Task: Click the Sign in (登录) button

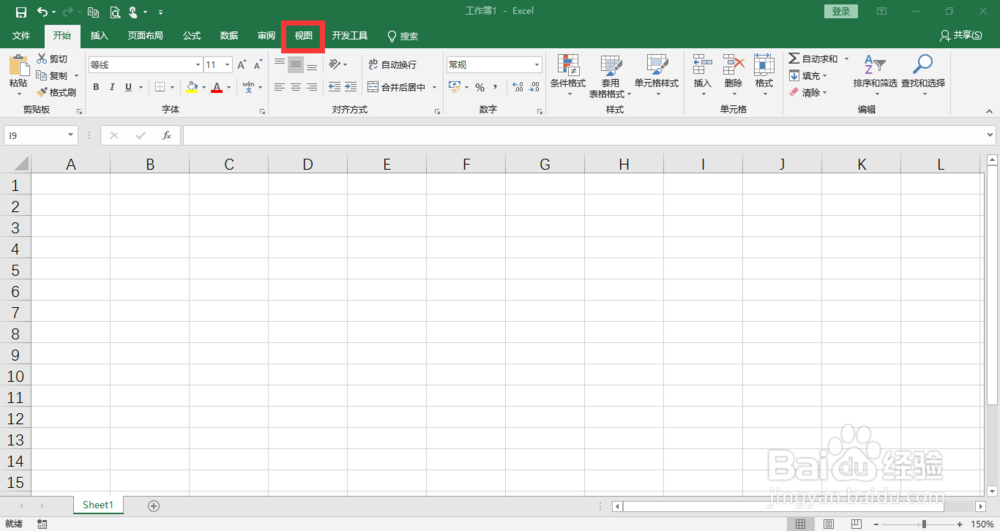Action: point(841,11)
